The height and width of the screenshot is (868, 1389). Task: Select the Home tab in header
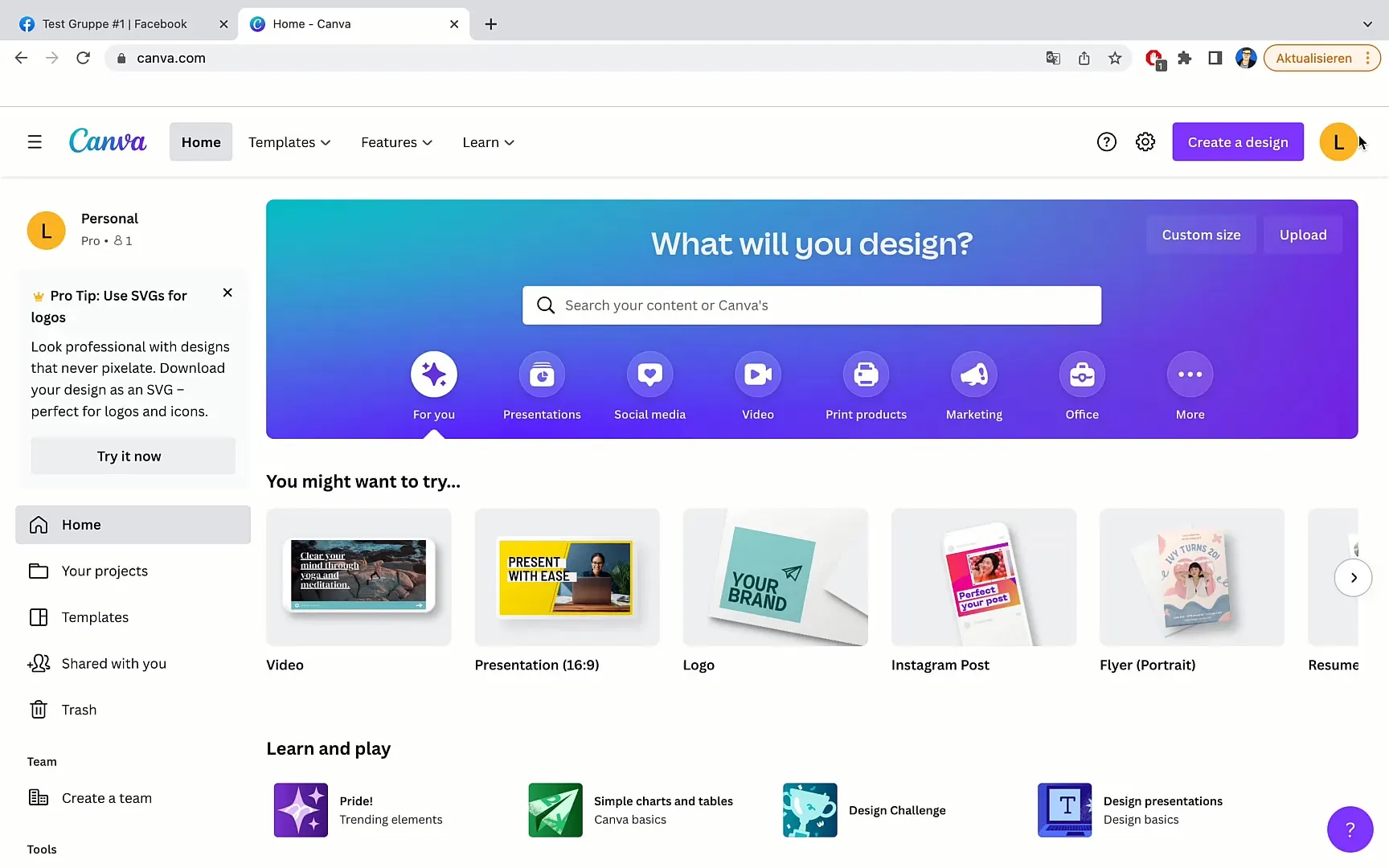tap(201, 142)
